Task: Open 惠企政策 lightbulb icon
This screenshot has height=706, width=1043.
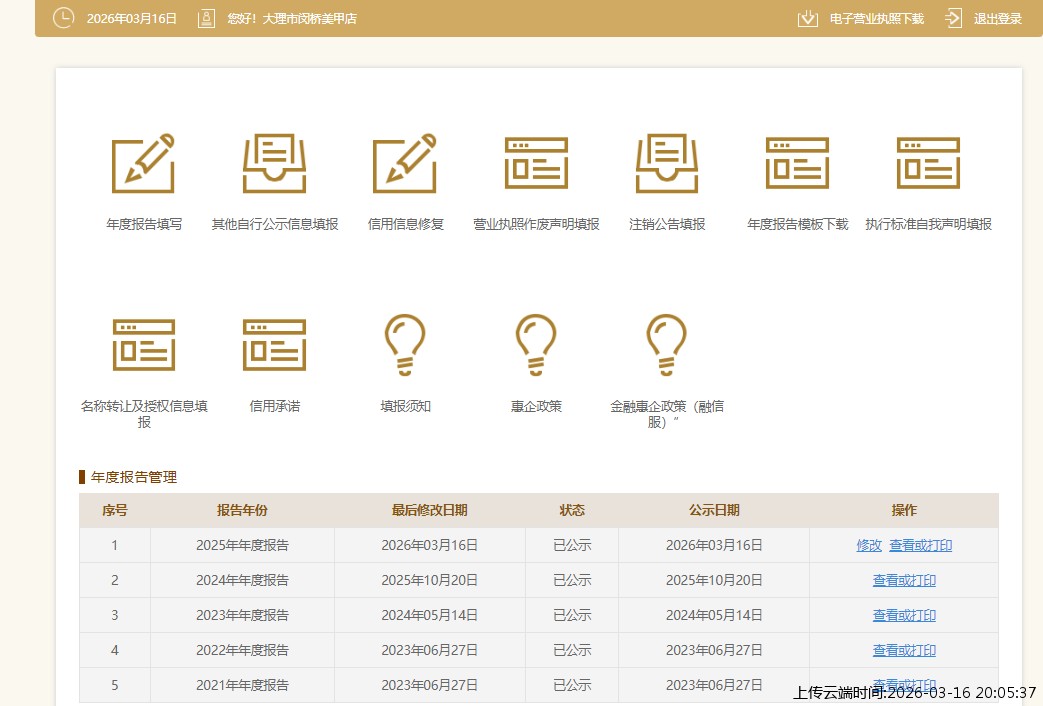Action: (536, 345)
